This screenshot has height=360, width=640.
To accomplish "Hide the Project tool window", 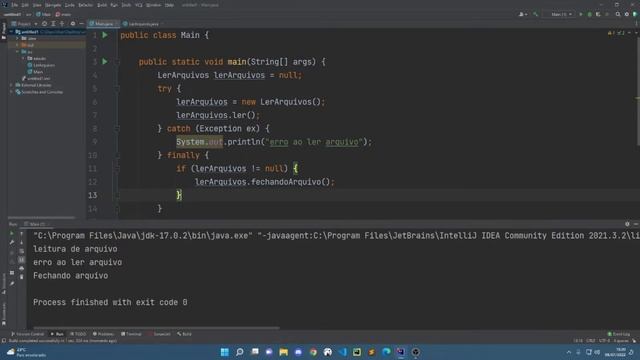I will pyautogui.click(x=81, y=24).
